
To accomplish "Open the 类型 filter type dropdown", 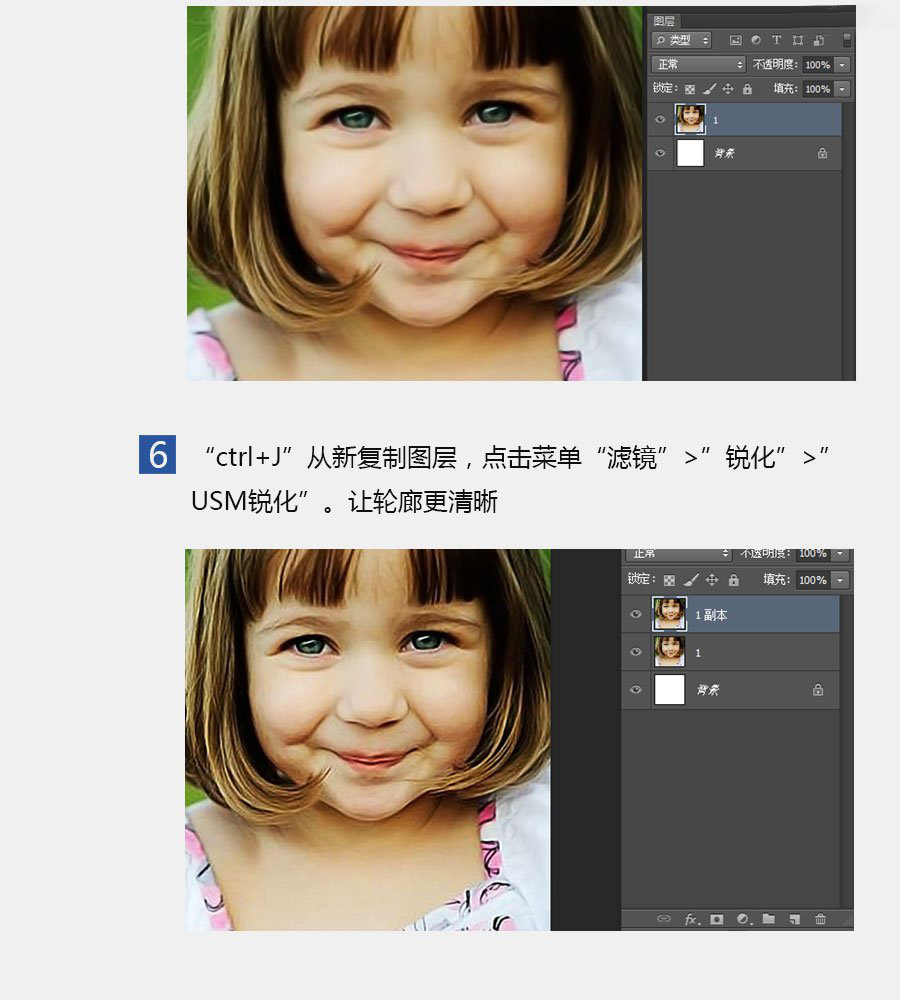I will coord(681,40).
